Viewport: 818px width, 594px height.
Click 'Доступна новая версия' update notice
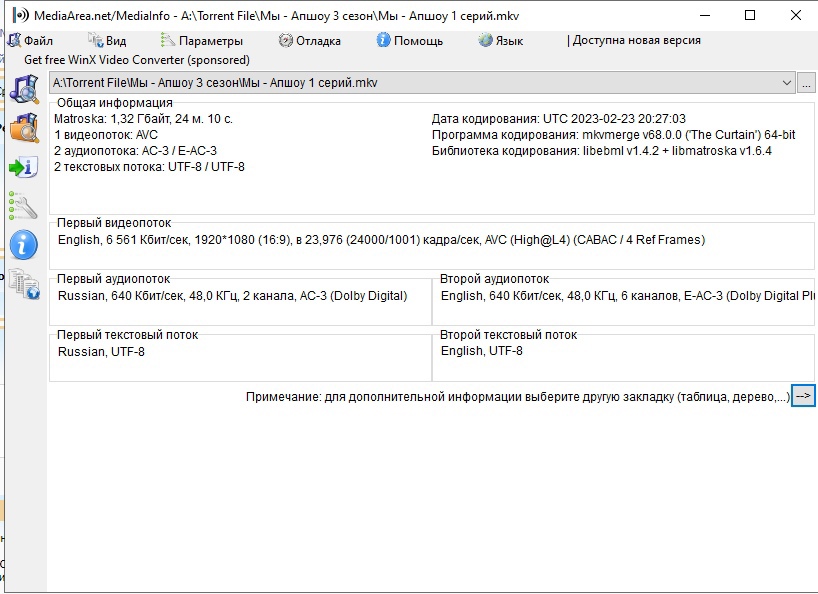pos(635,41)
